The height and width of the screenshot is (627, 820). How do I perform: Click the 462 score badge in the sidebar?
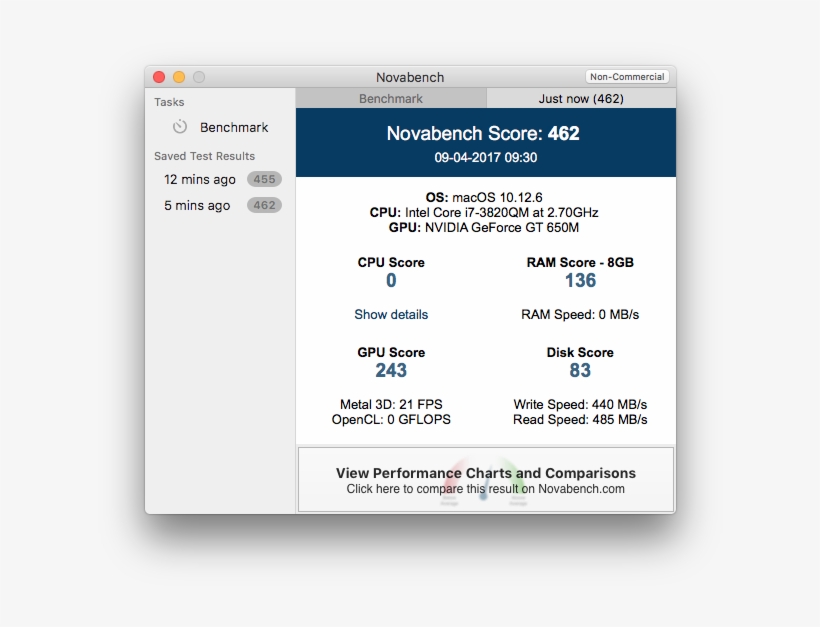click(x=264, y=206)
